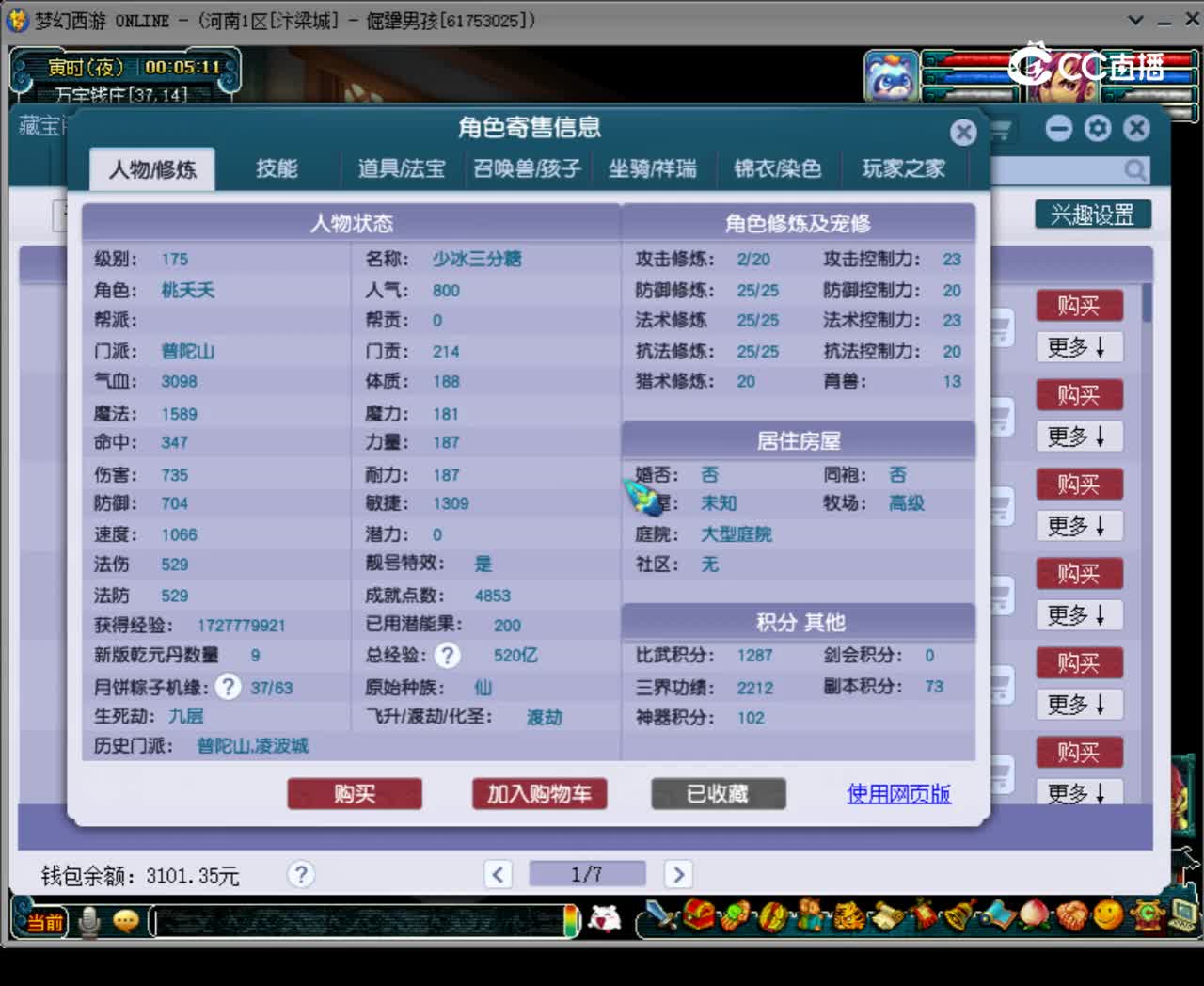This screenshot has height=986, width=1204.
Task: Toggle the 当前 chat channel button
Action: coord(45,921)
